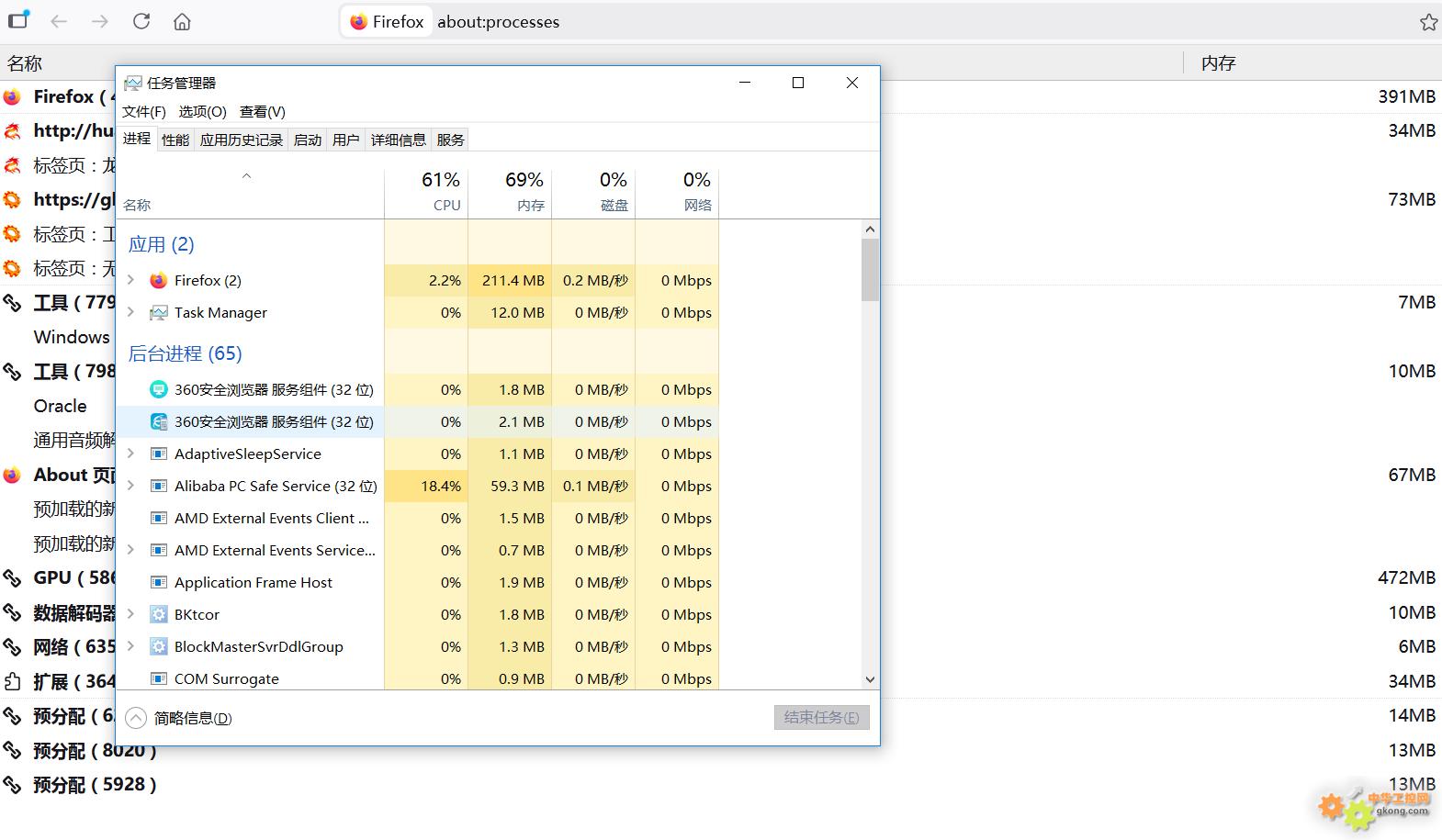Reload the Firefox page with the refresh icon

coord(141,21)
